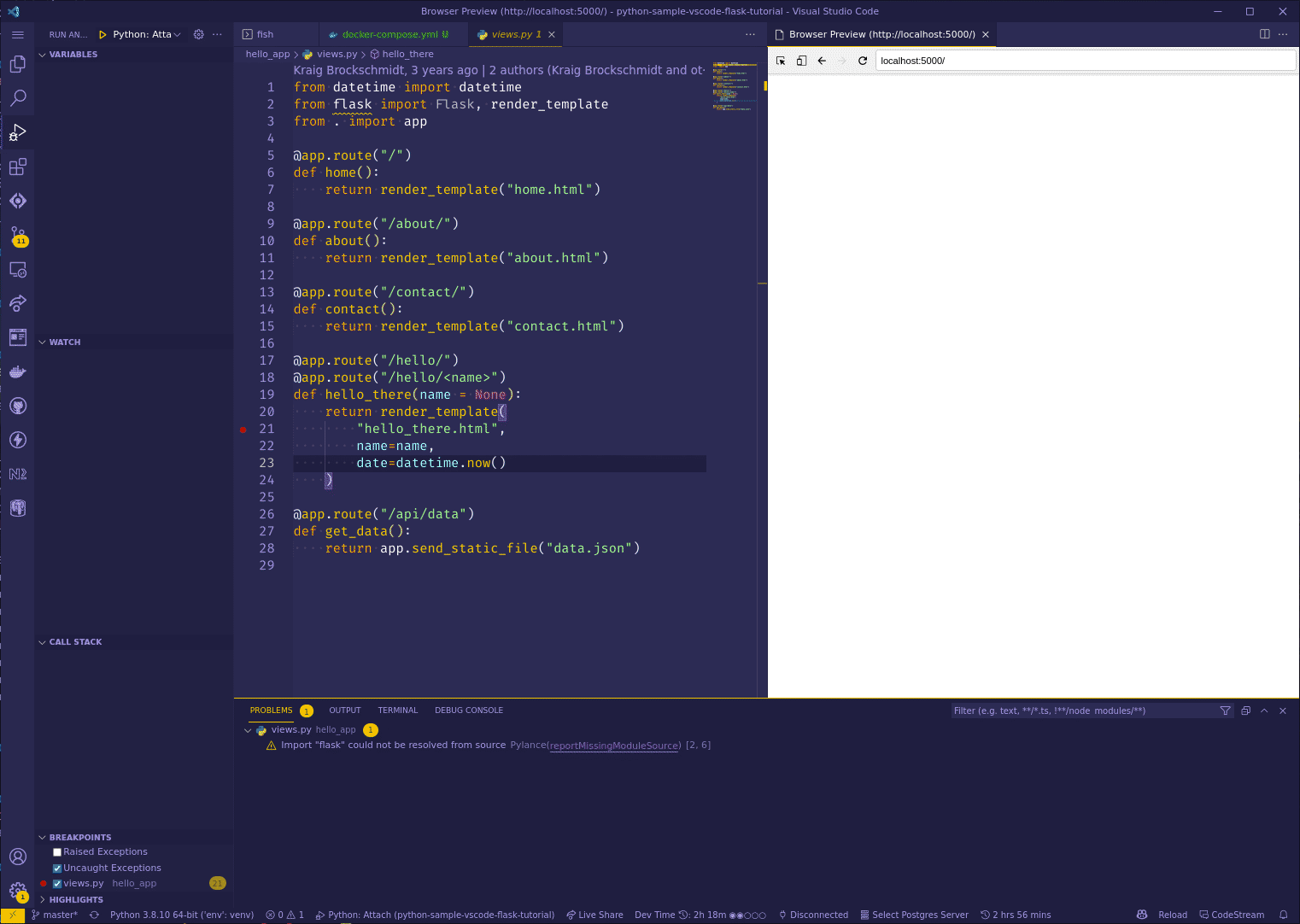Image resolution: width=1300 pixels, height=924 pixels.
Task: Uncheck the views.py breakpoint in Breakpoints panel
Action: 56,883
